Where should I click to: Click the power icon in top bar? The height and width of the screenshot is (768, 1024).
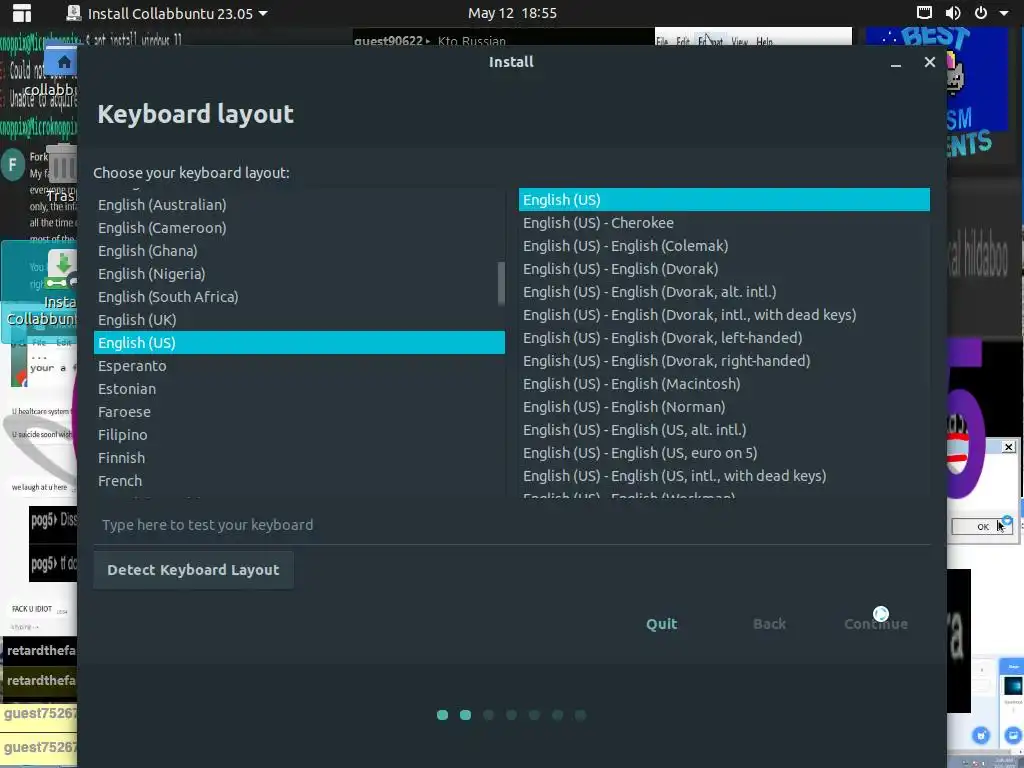[980, 13]
